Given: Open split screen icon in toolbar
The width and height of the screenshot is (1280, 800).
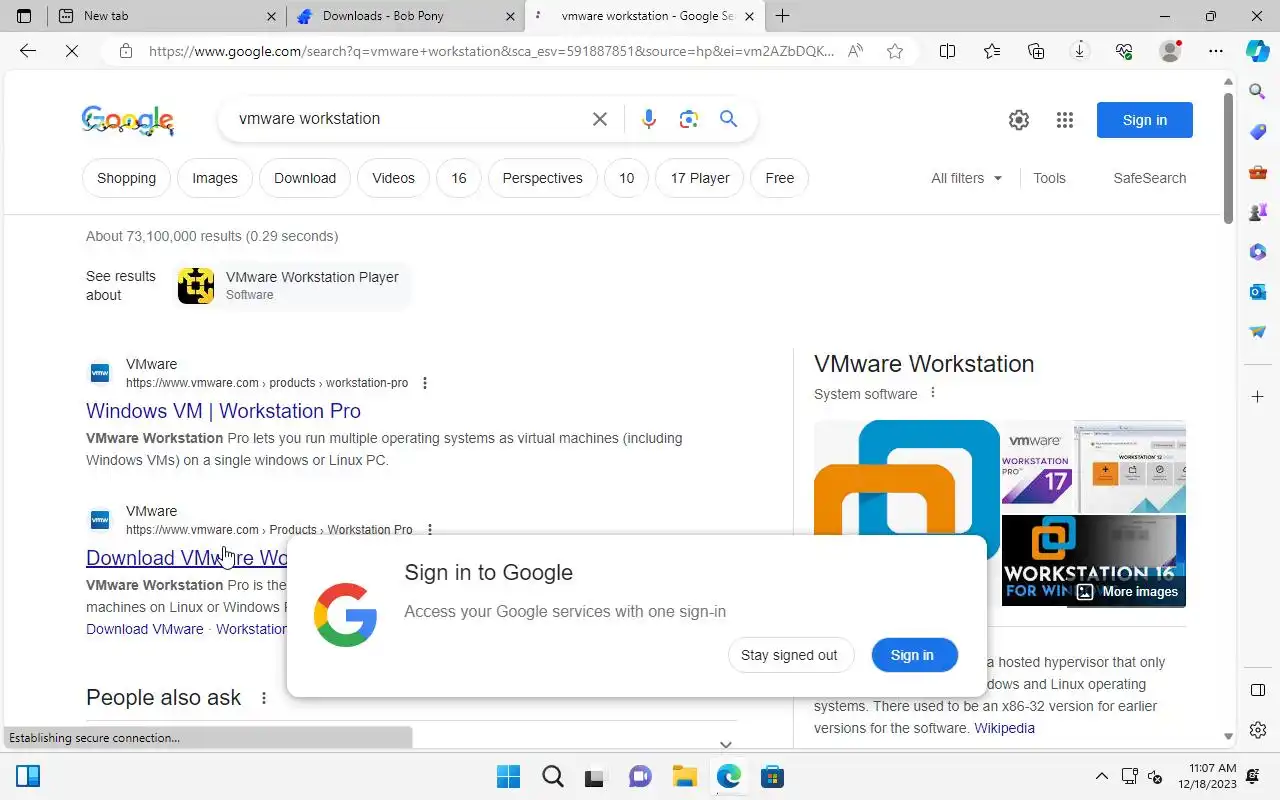Looking at the screenshot, I should click(947, 51).
